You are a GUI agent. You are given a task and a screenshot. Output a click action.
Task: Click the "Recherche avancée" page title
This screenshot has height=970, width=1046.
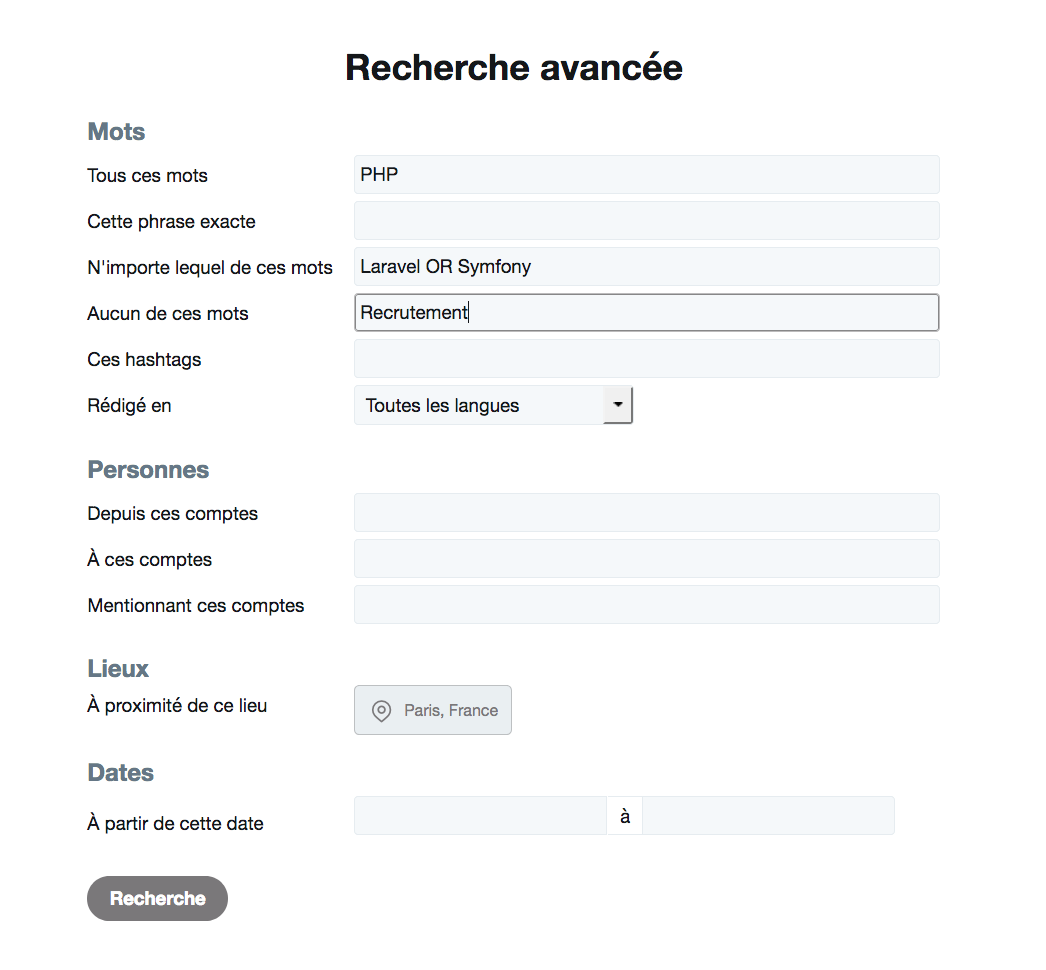[514, 68]
